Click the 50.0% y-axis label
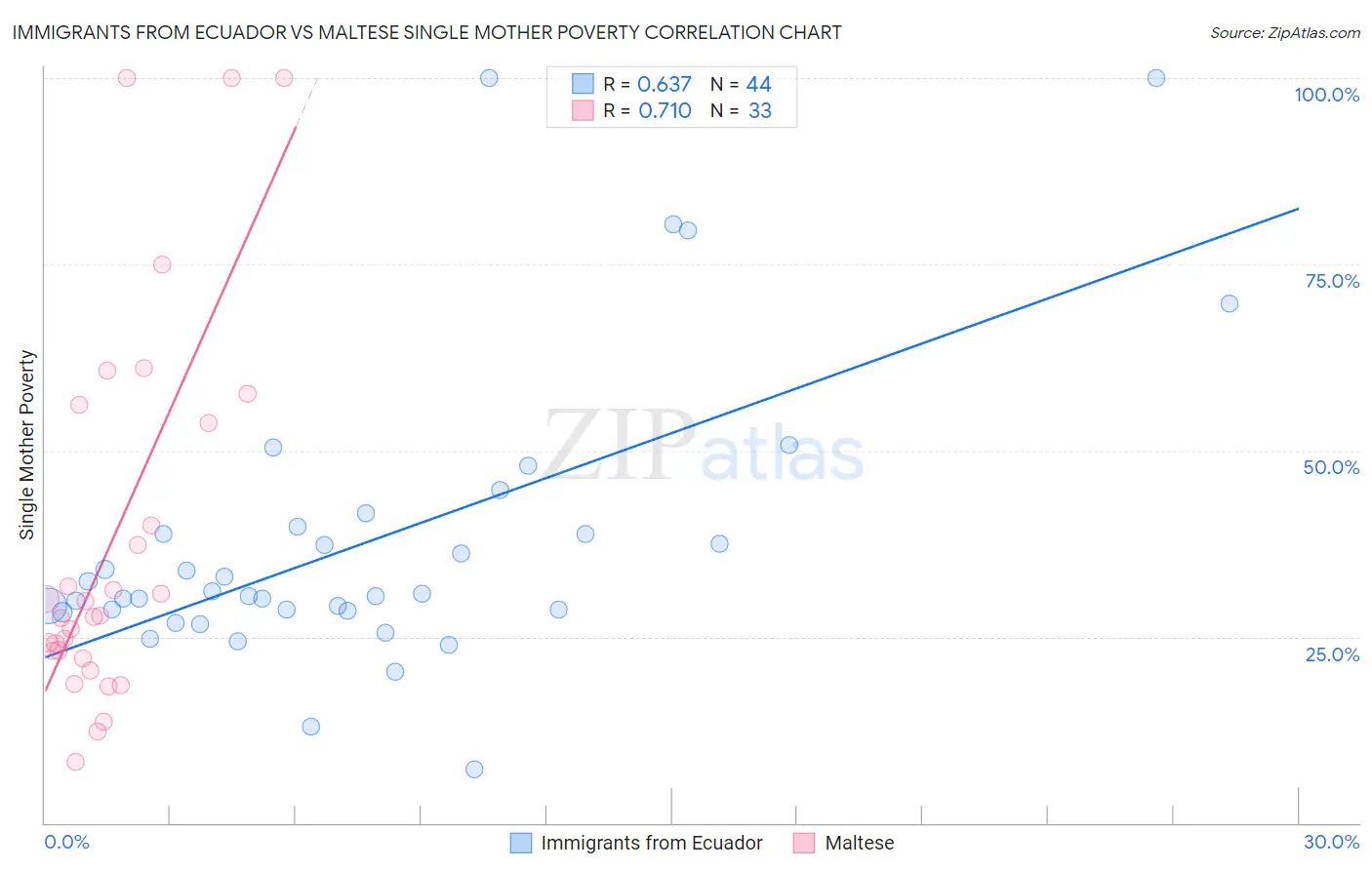Viewport: 1372px width, 870px height. tap(1331, 467)
